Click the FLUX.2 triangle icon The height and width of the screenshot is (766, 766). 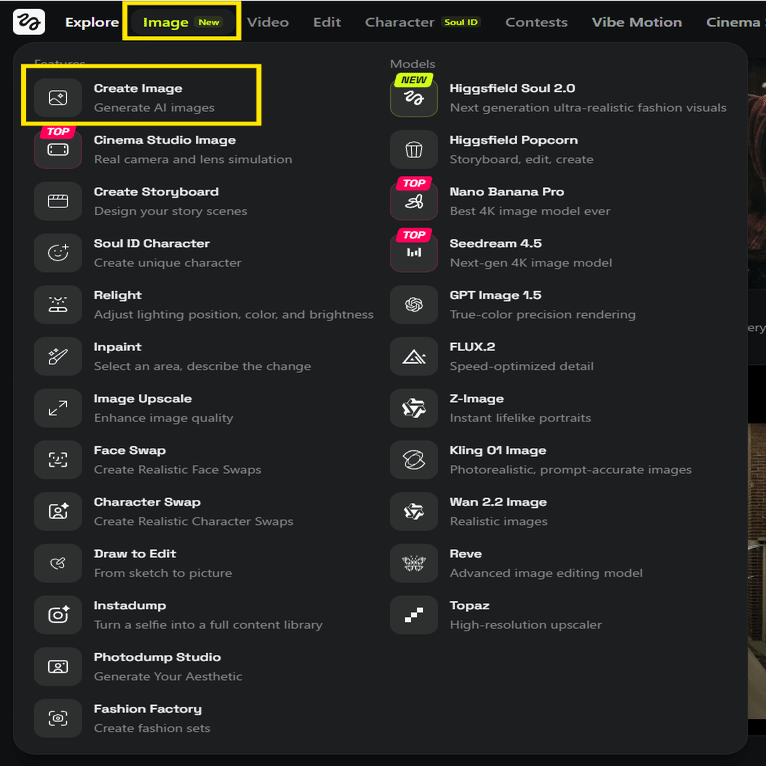click(414, 357)
